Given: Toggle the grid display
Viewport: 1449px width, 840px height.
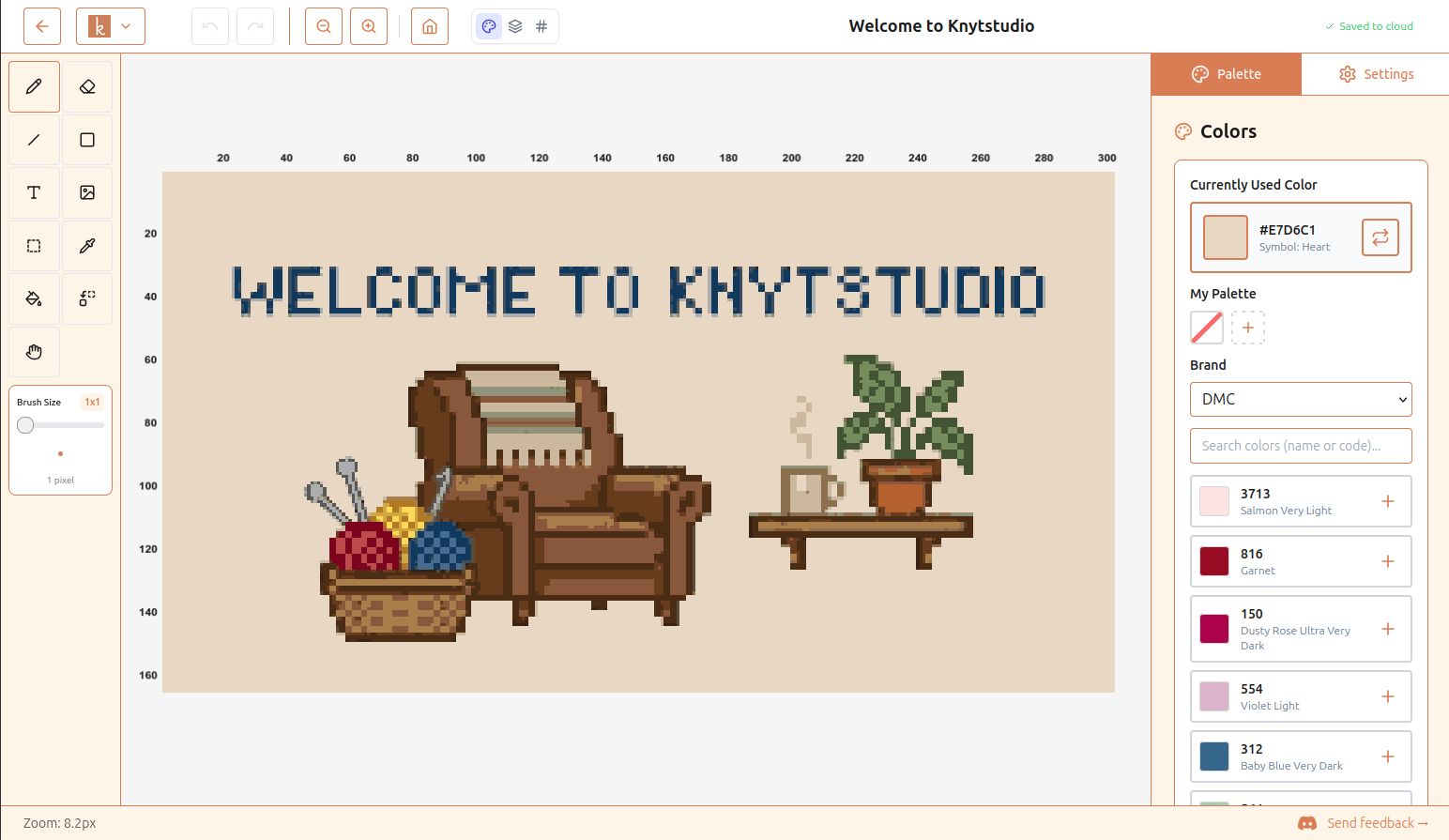Looking at the screenshot, I should pyautogui.click(x=541, y=26).
